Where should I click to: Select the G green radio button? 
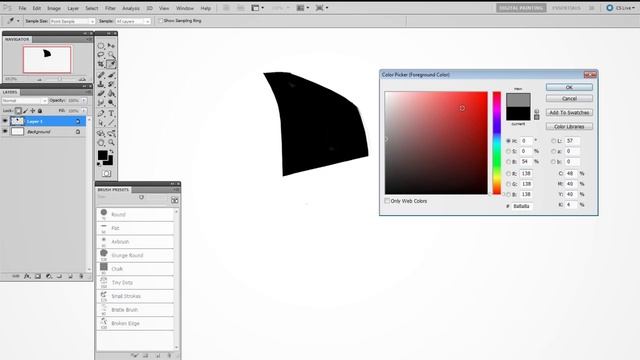coord(509,184)
